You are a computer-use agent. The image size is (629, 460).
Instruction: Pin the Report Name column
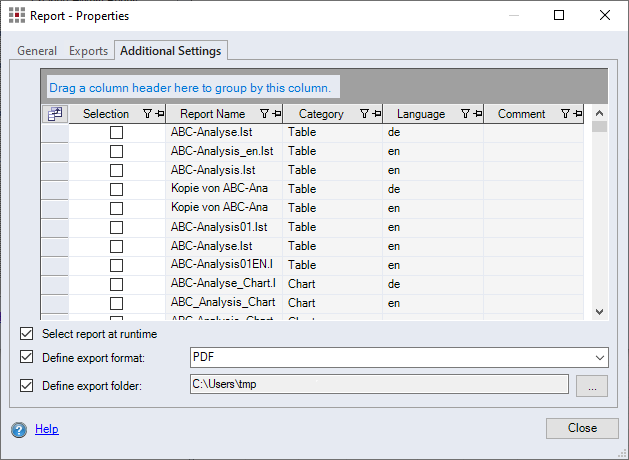[276, 114]
